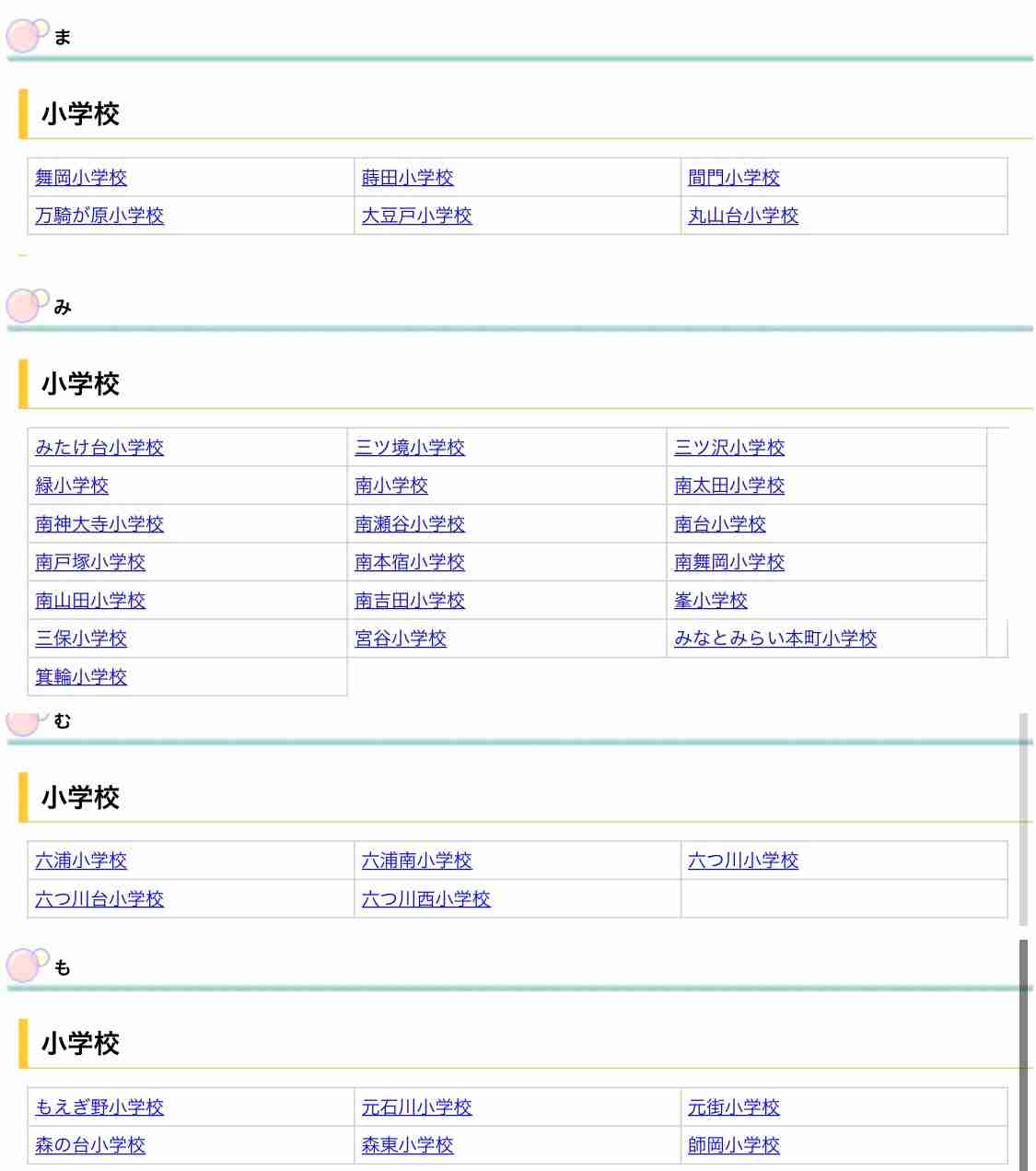Open 峯小学校 school page
1036x1171 pixels.
711,601
